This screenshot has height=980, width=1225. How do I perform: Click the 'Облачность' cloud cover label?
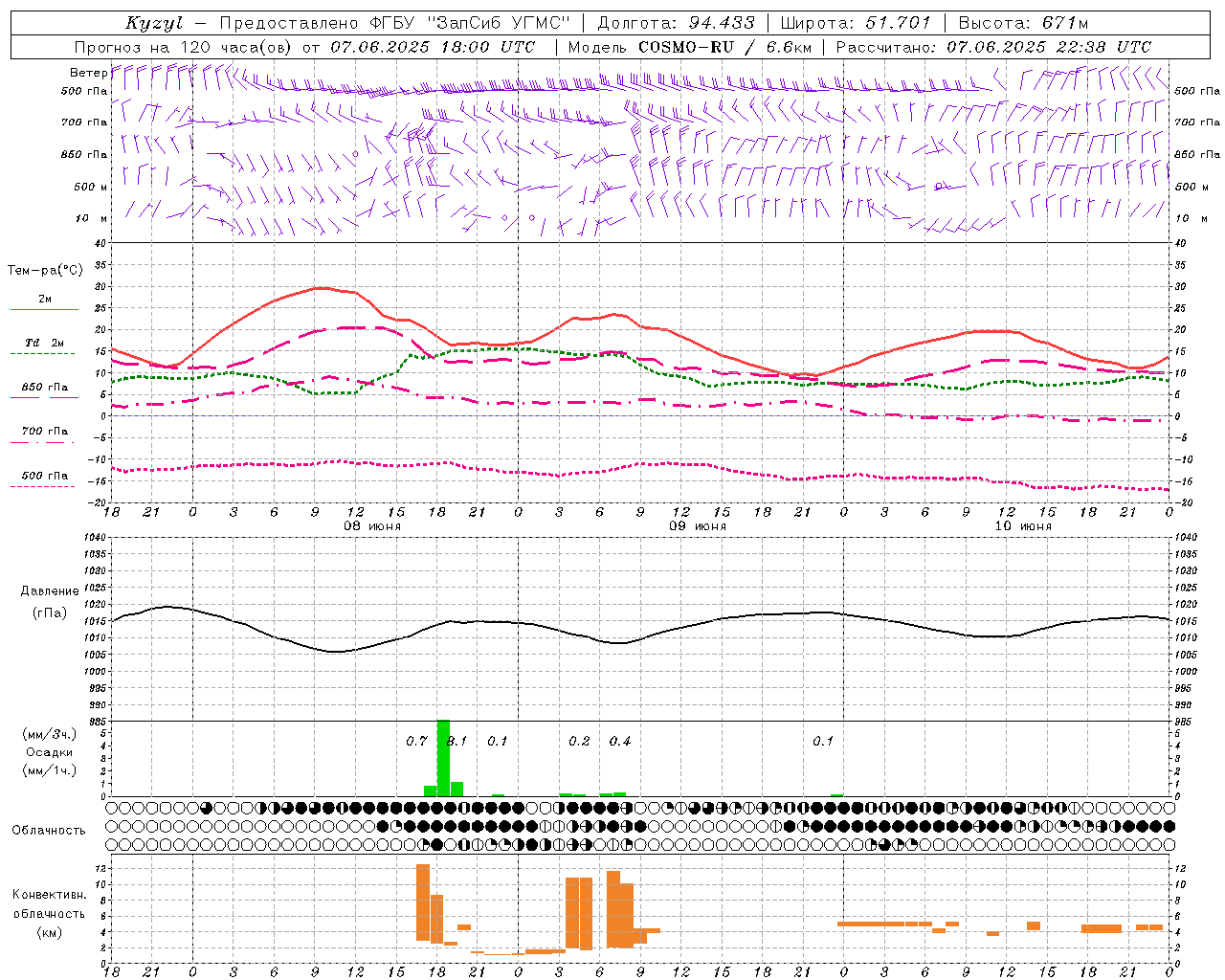[49, 831]
